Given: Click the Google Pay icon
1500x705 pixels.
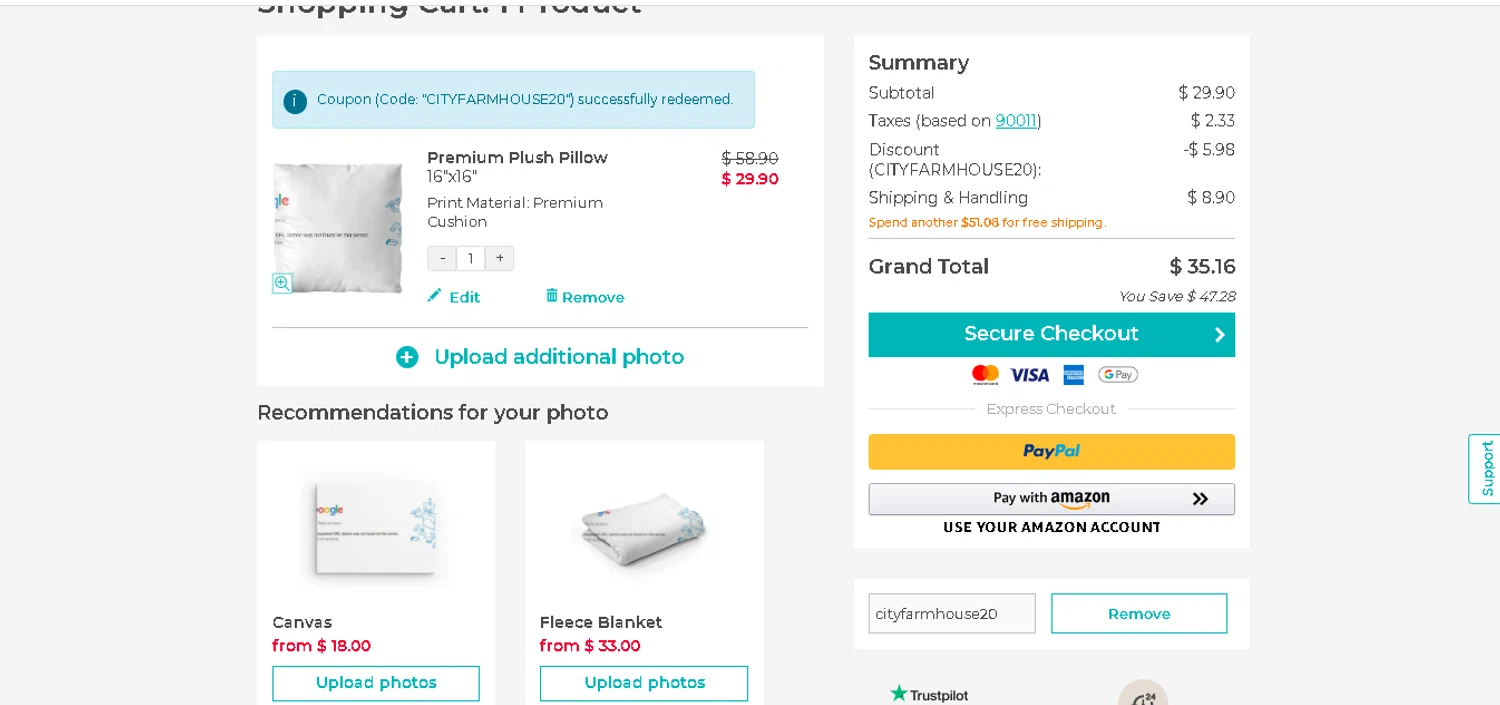Looking at the screenshot, I should click(1117, 375).
